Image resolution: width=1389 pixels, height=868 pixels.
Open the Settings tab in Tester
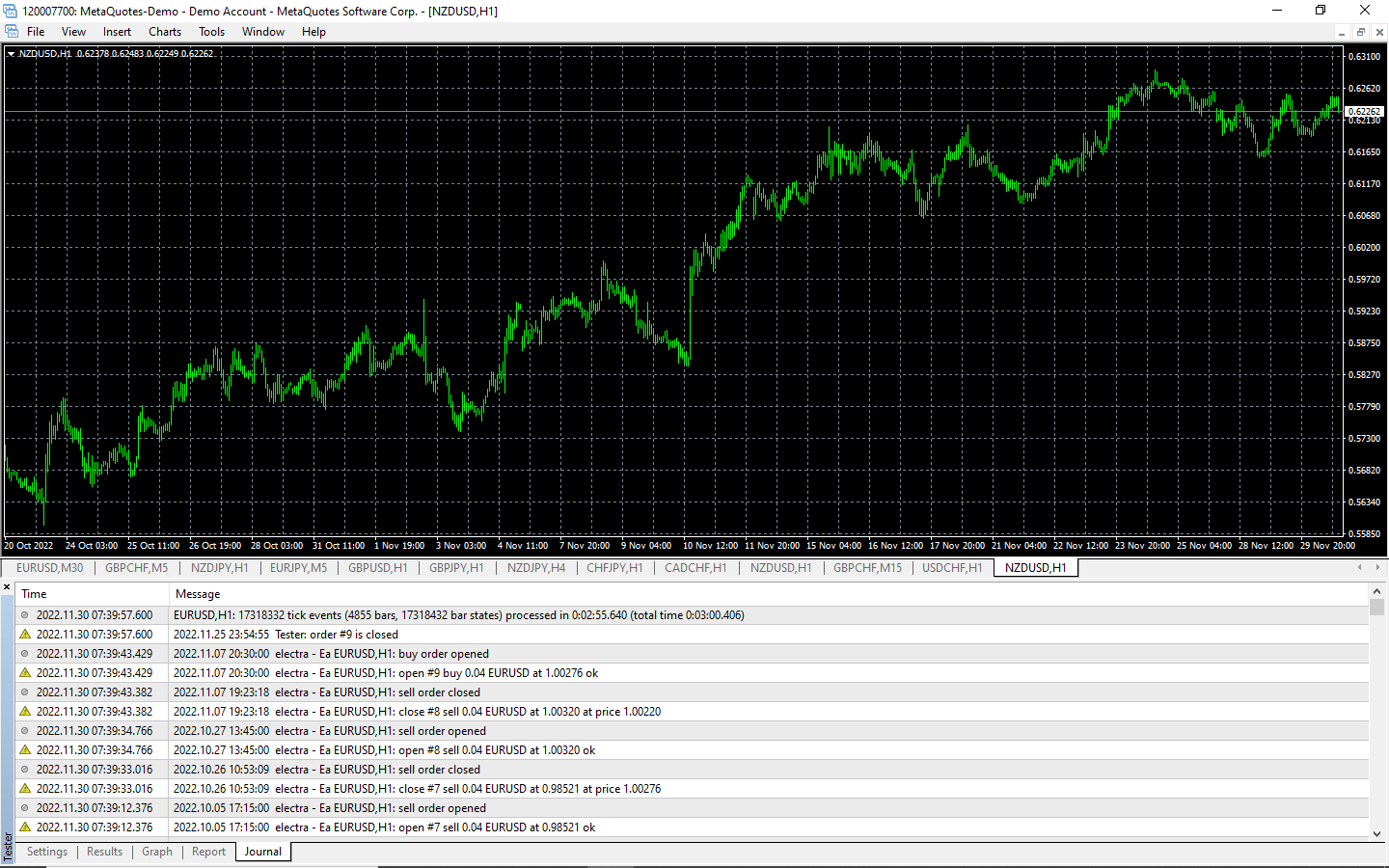tap(47, 852)
